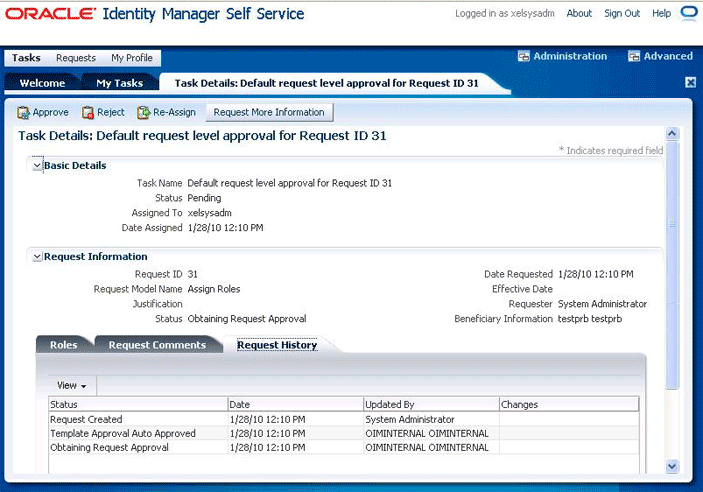This screenshot has width=703, height=492.
Task: Click the Advanced console icon
Action: tap(634, 57)
